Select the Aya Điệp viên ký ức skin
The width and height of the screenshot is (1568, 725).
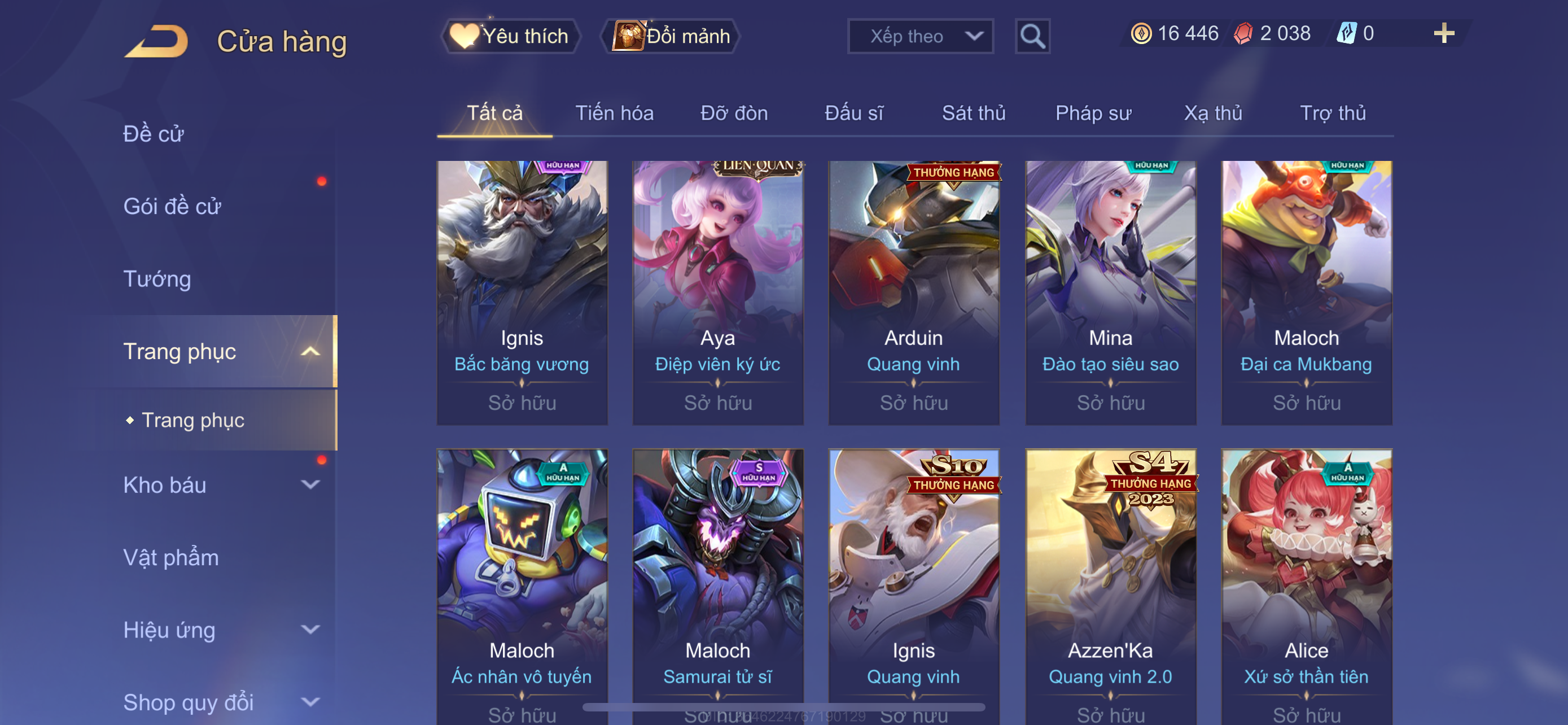click(x=717, y=293)
